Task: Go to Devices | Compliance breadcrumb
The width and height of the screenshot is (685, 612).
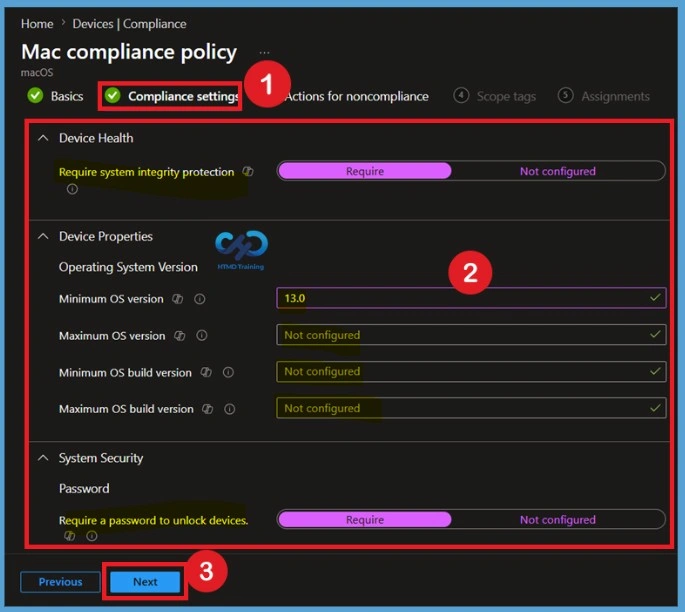Action: coord(129,24)
